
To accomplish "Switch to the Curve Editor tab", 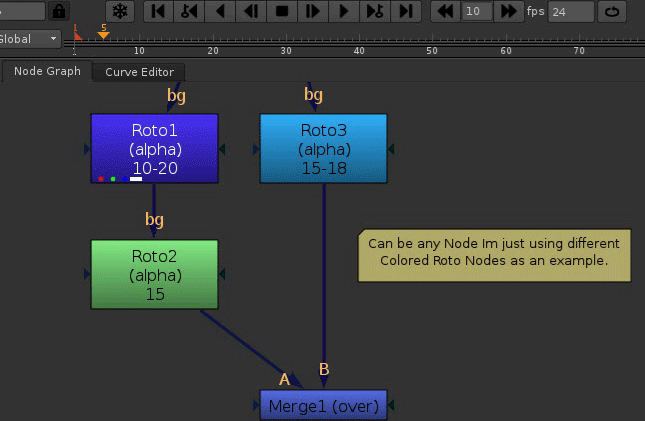I will pyautogui.click(x=139, y=72).
